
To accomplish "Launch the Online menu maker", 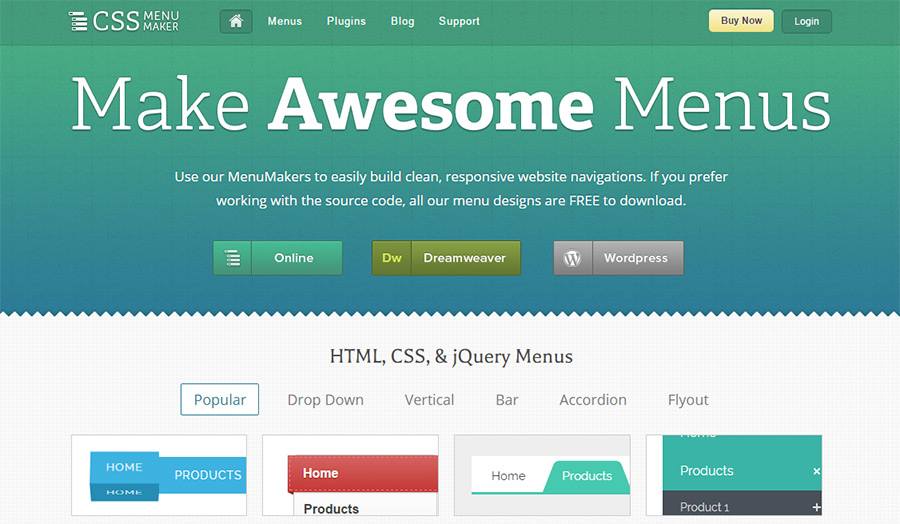I will pos(278,258).
